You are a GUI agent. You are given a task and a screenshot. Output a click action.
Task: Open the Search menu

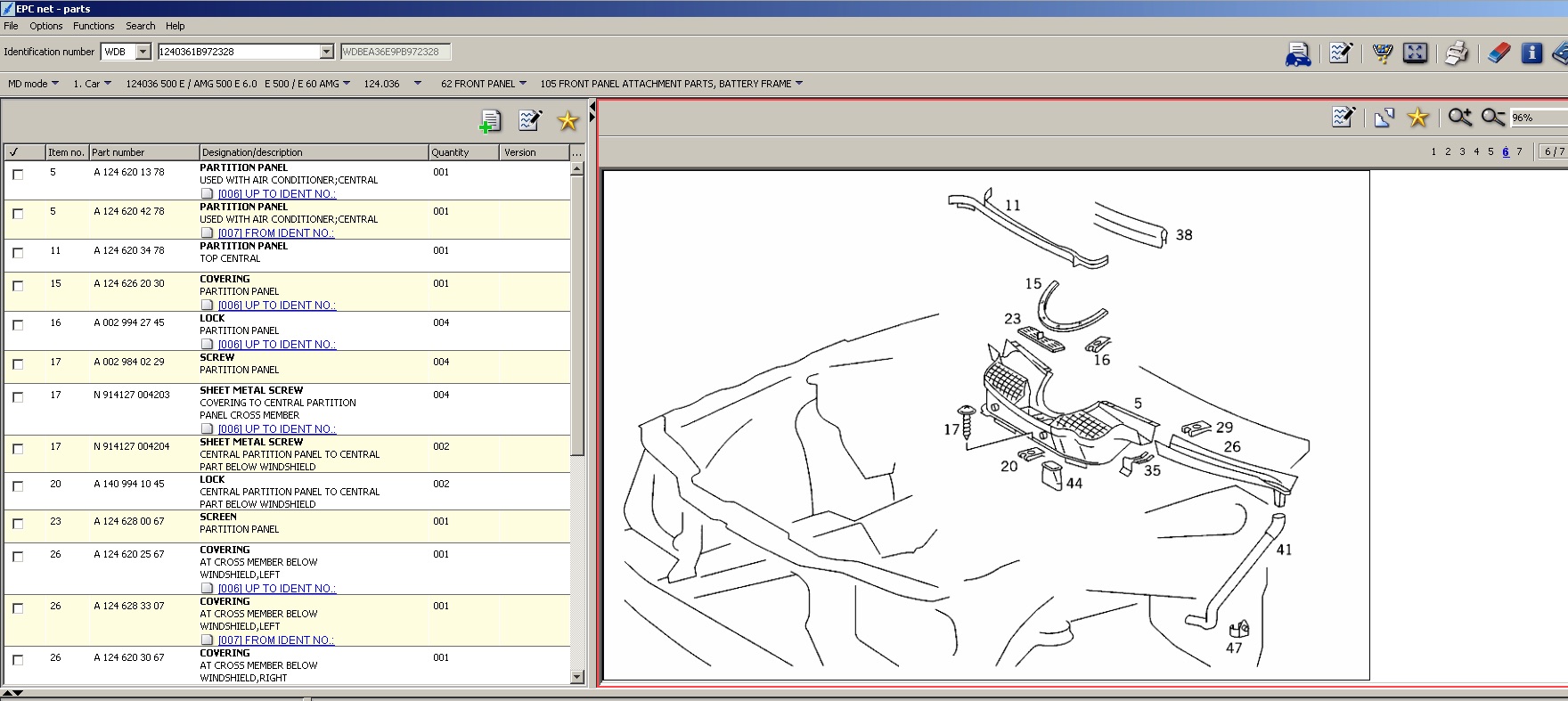pyautogui.click(x=140, y=26)
